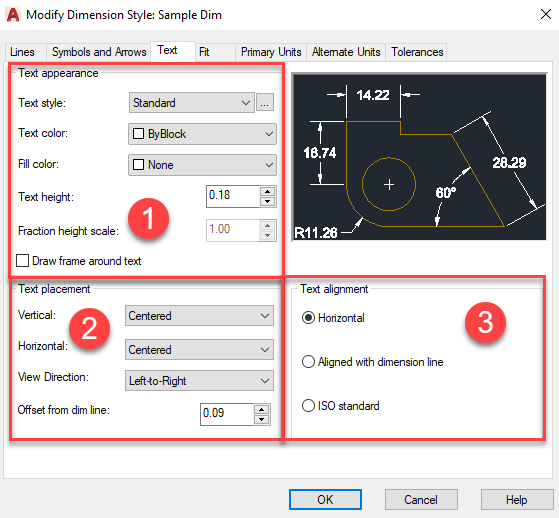
Task: Decrease Offset from dim line value
Action: pos(262,420)
